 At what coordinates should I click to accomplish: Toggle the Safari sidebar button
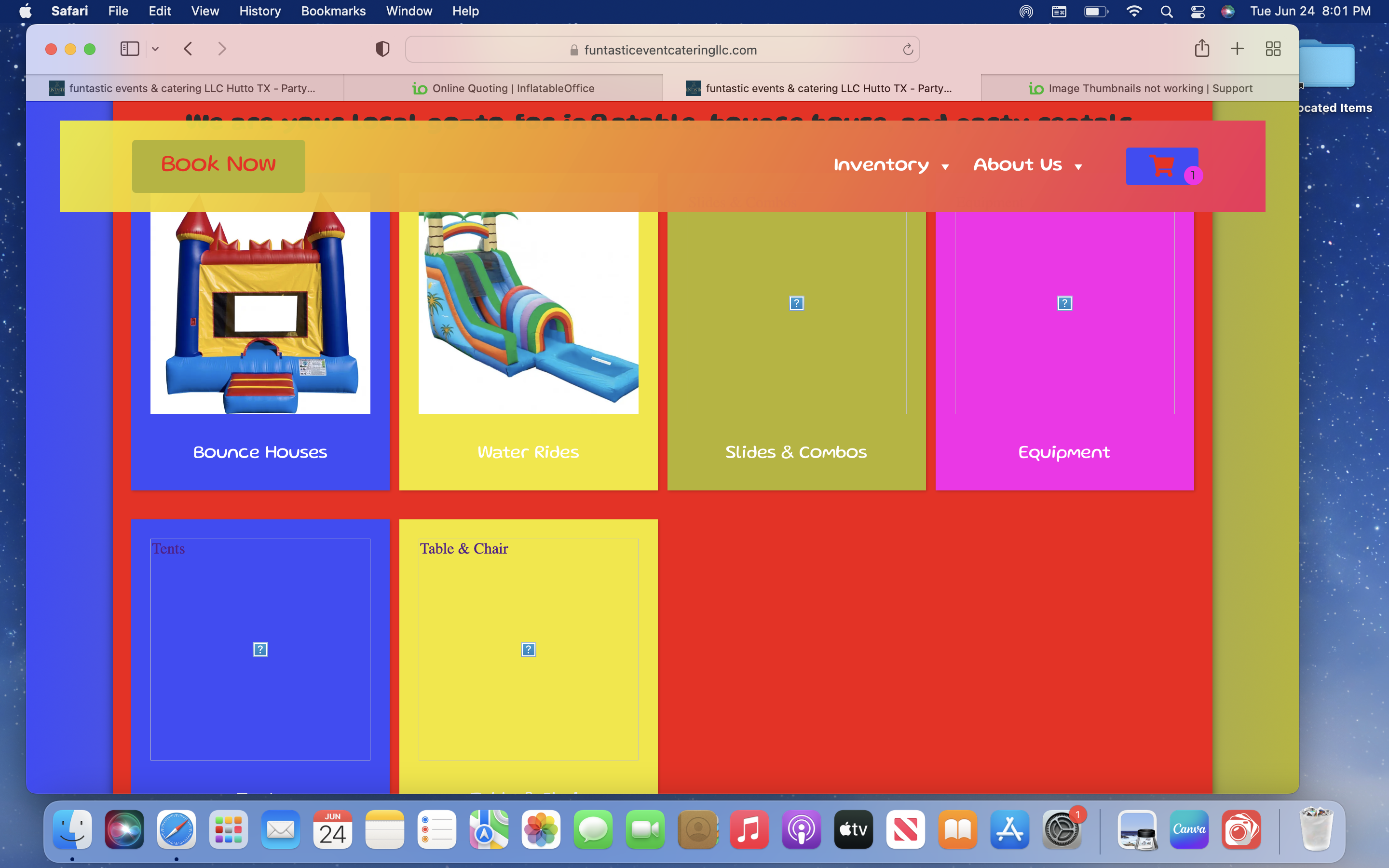tap(130, 49)
